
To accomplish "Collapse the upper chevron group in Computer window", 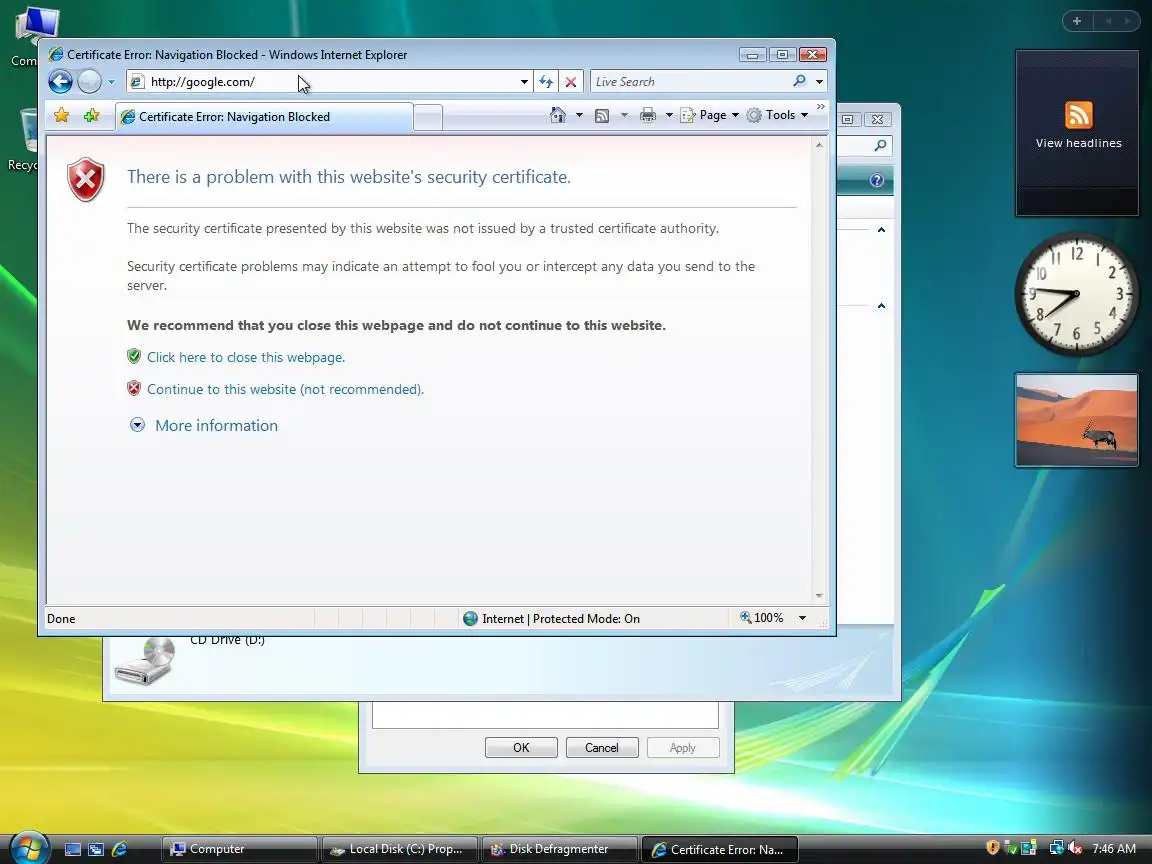I will [x=882, y=230].
